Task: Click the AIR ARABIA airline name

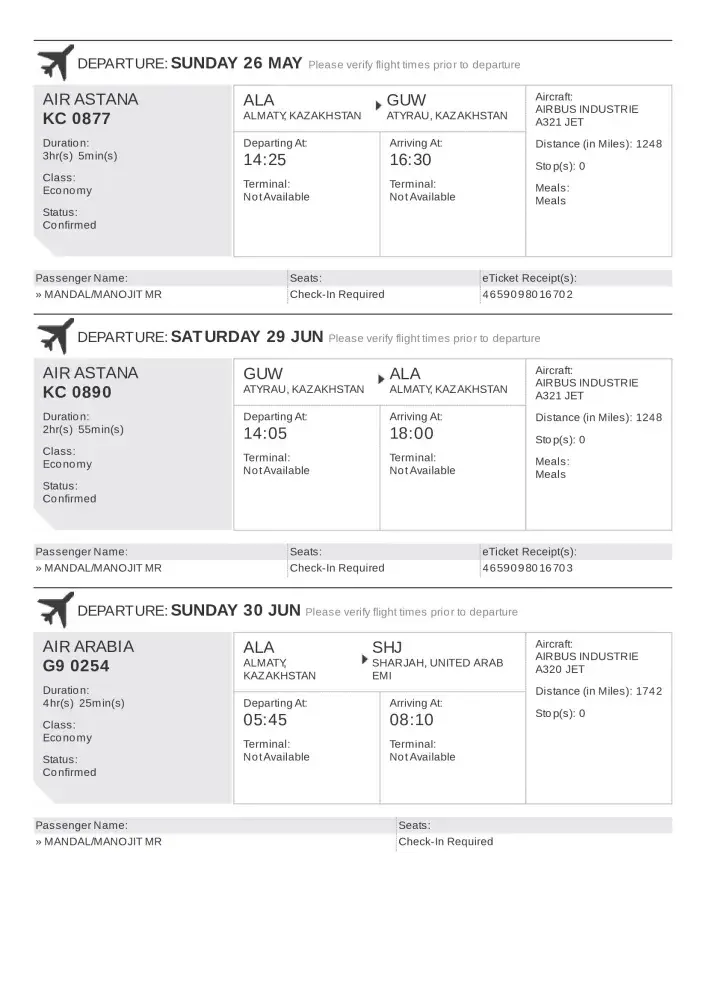Action: tap(88, 647)
